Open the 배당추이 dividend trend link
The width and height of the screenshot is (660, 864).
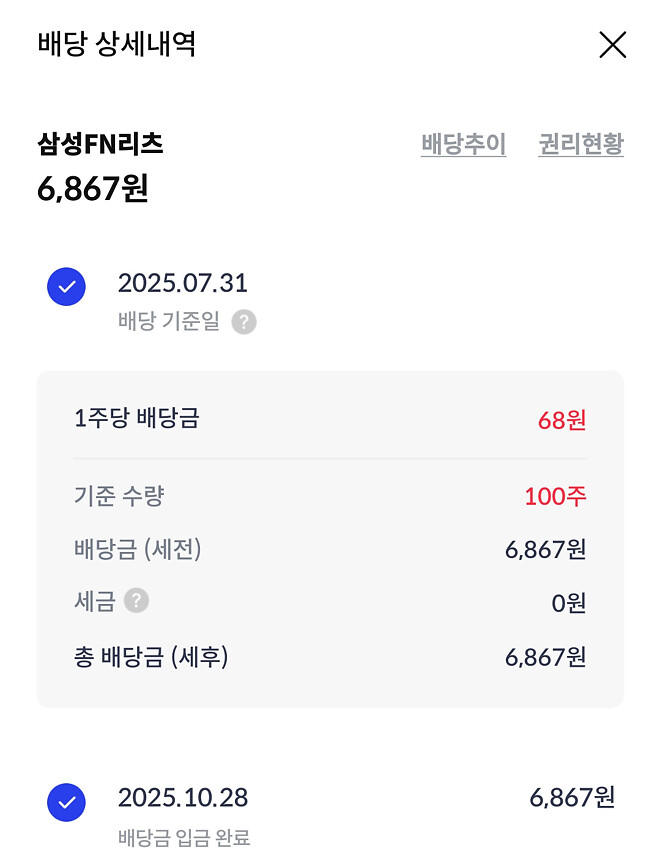coord(463,145)
